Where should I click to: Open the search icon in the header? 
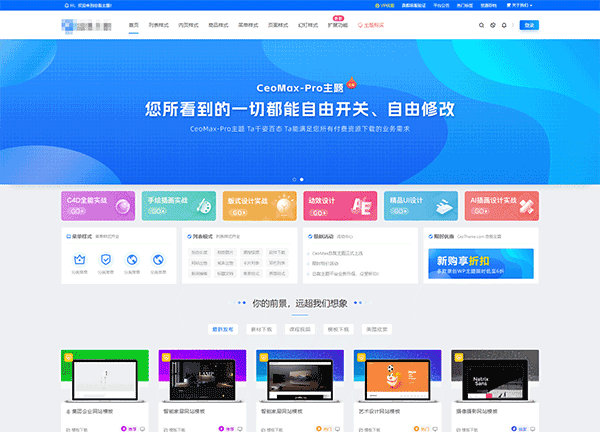coord(481,25)
